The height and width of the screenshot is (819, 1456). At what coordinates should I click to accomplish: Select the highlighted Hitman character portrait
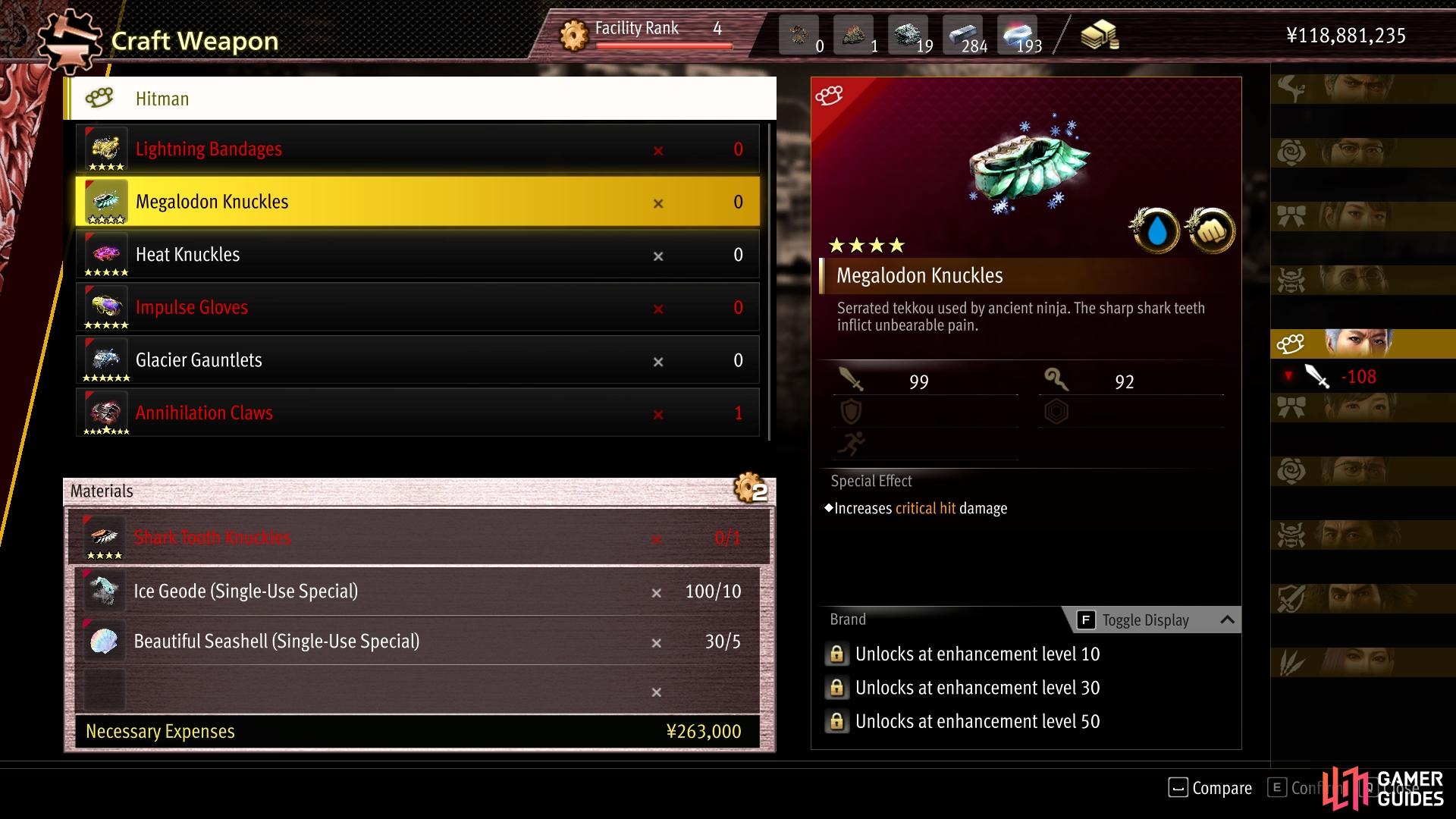(x=1357, y=344)
